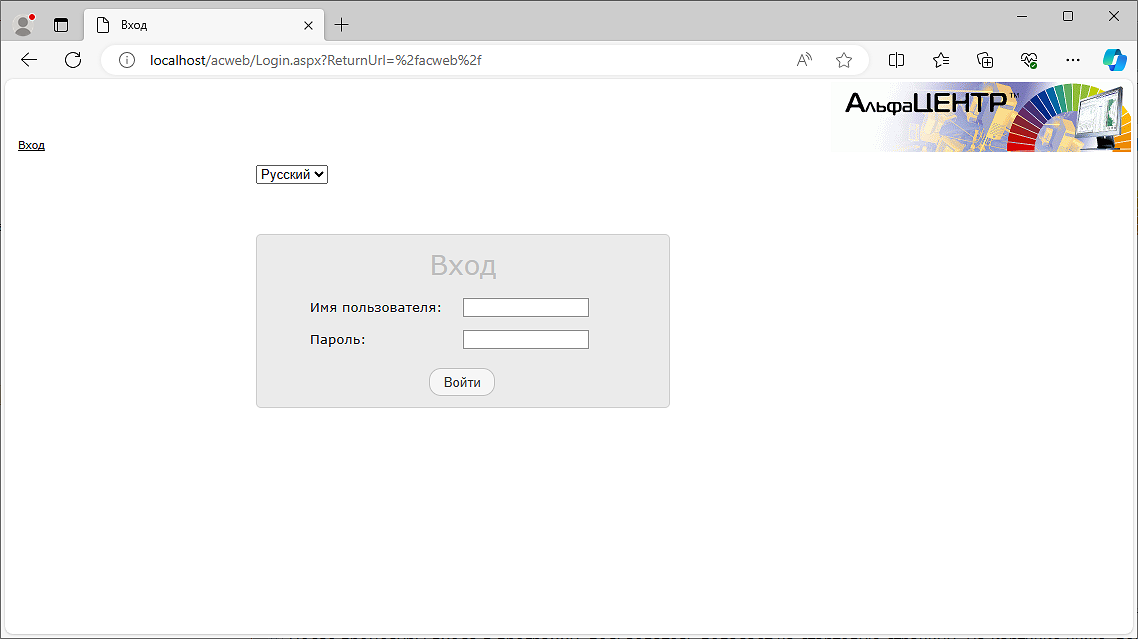Click the Имя пользователя label
Image resolution: width=1138 pixels, height=639 pixels.
pyautogui.click(x=375, y=307)
